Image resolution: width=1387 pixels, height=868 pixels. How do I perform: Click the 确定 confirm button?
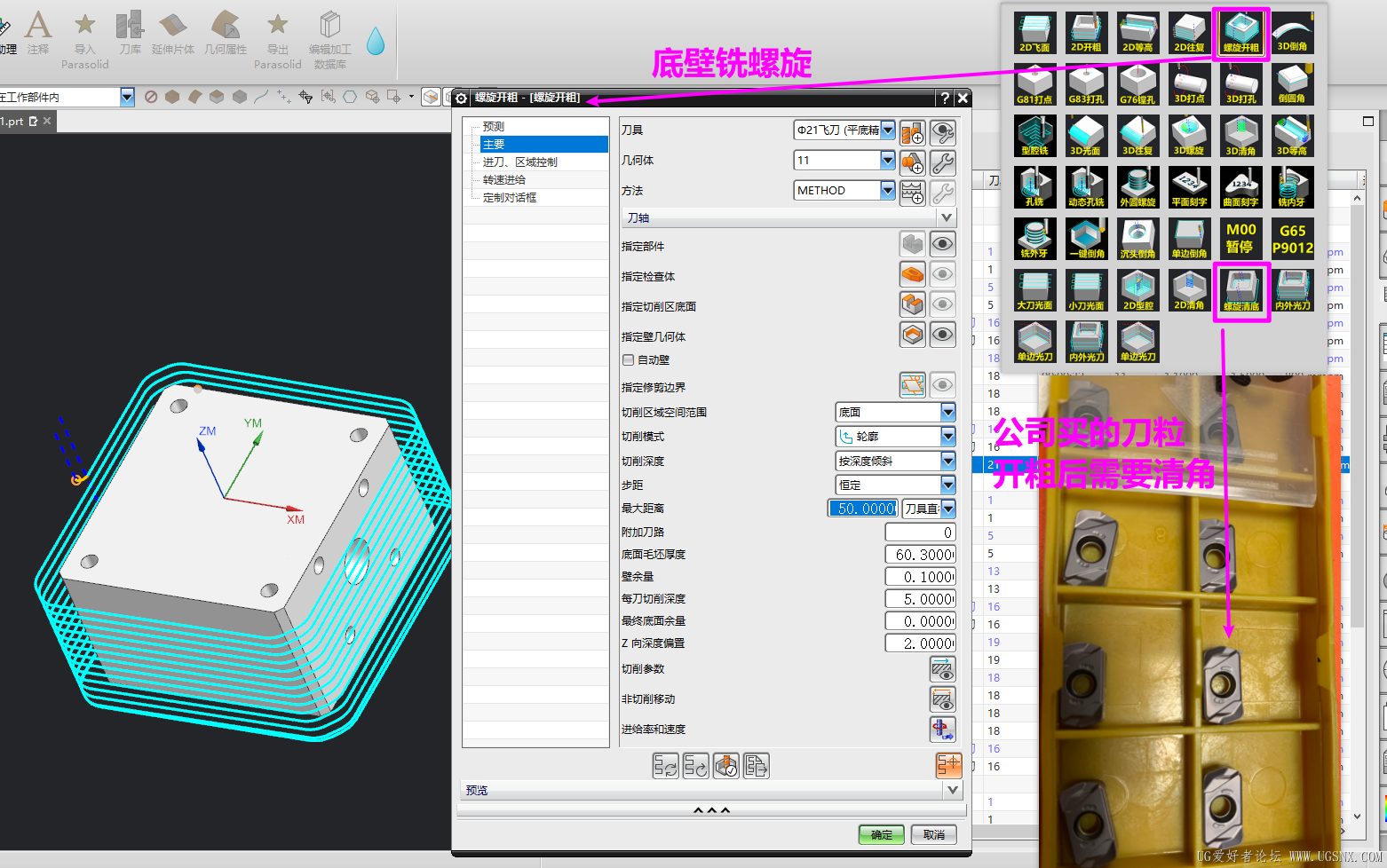882,834
